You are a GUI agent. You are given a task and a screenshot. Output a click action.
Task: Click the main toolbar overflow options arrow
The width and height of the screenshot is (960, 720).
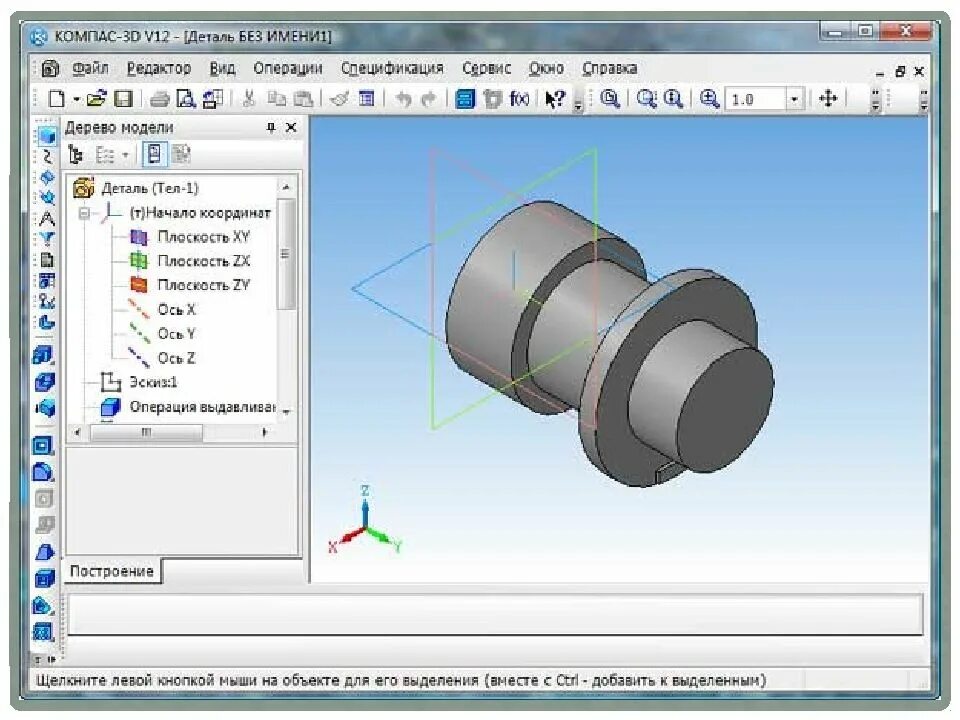tap(577, 105)
